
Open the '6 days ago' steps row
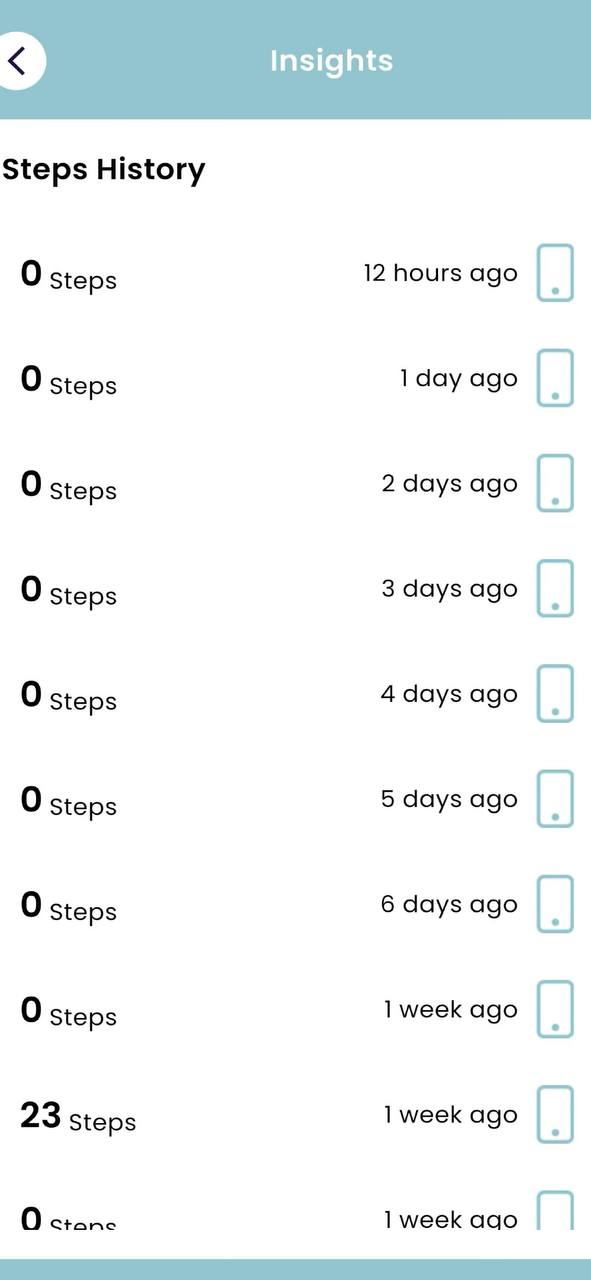[295, 904]
